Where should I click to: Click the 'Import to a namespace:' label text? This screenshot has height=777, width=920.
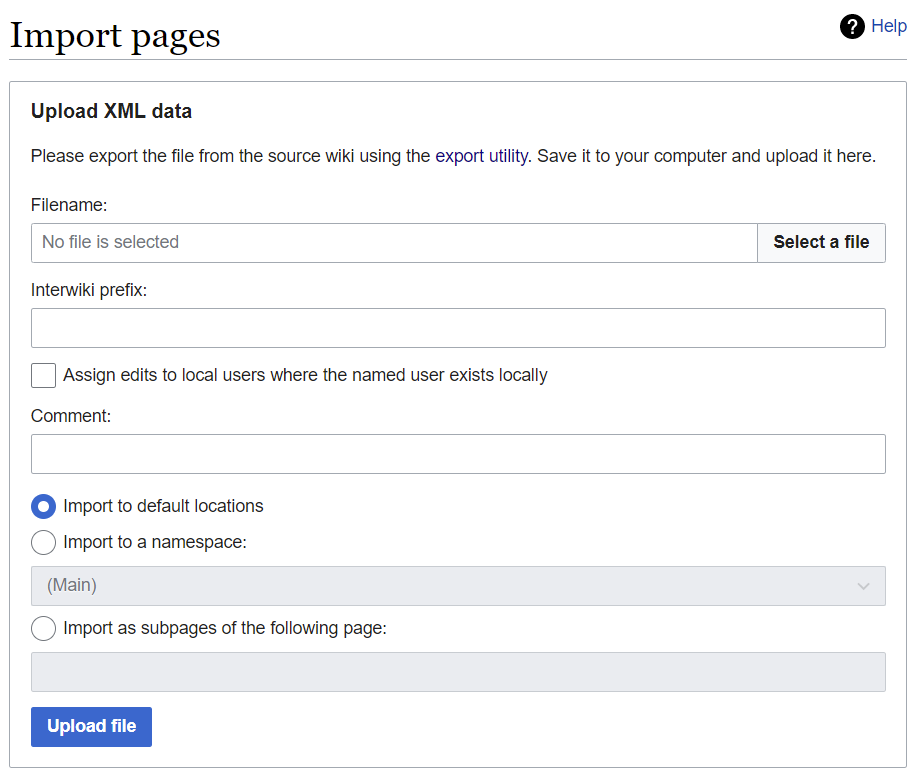[x=155, y=542]
